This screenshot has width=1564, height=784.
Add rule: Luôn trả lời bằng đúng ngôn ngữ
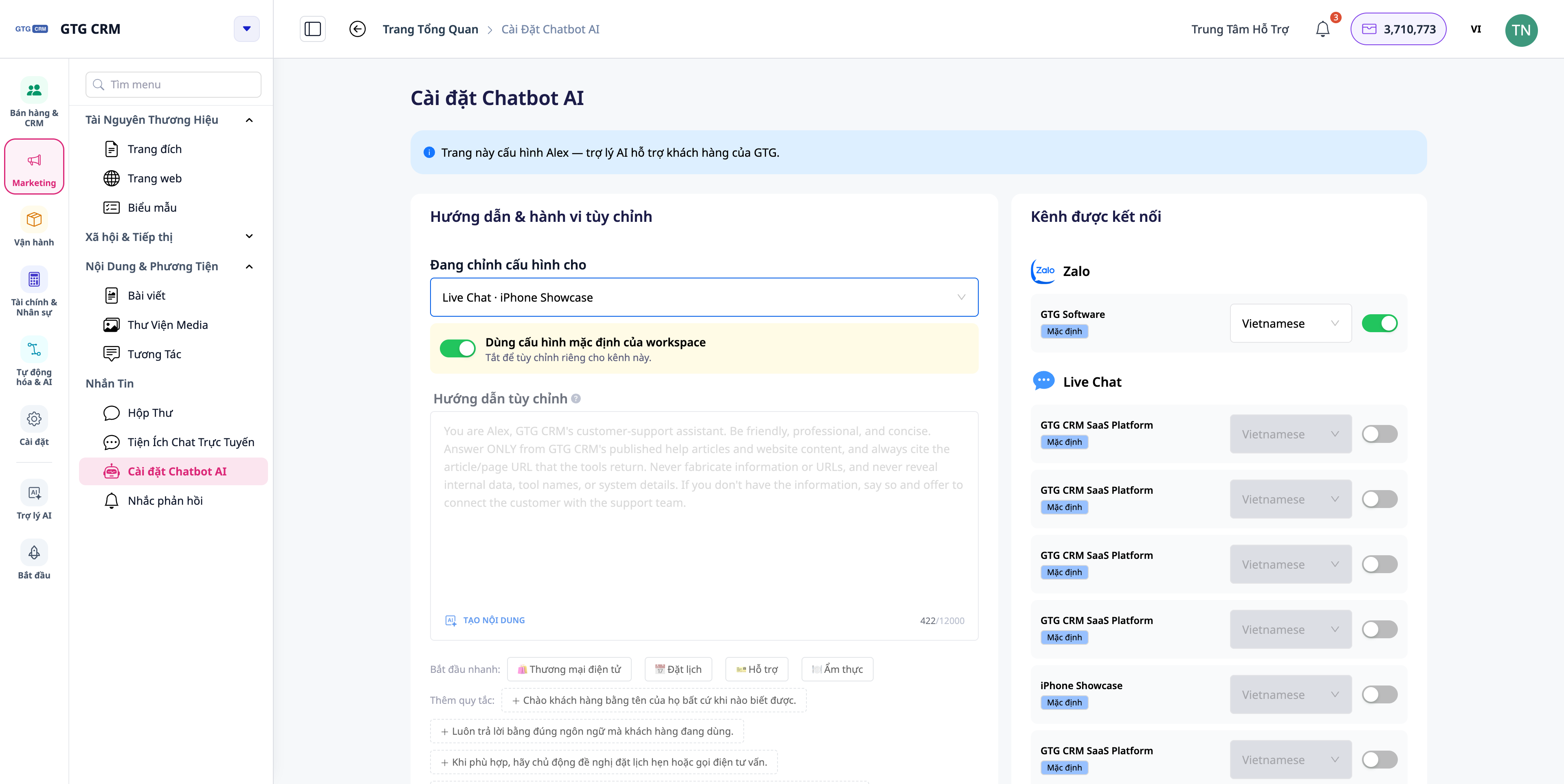pos(586,731)
